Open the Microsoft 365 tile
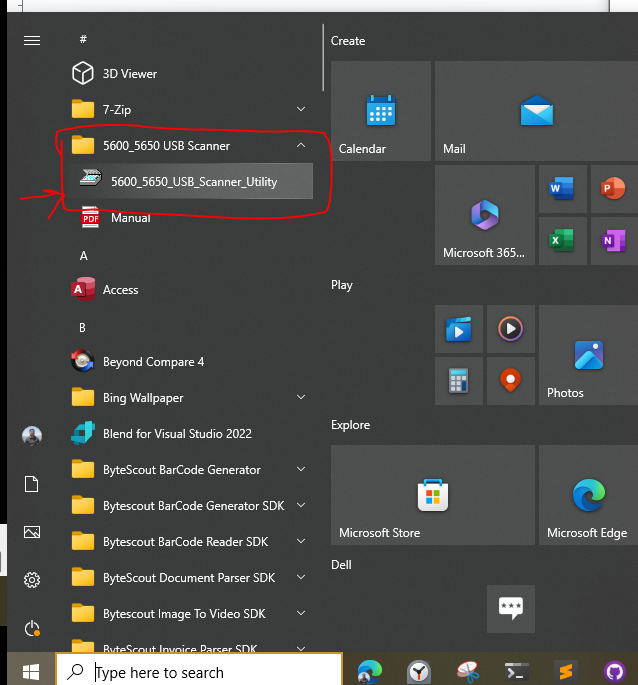Image resolution: width=638 pixels, height=685 pixels. [x=485, y=215]
